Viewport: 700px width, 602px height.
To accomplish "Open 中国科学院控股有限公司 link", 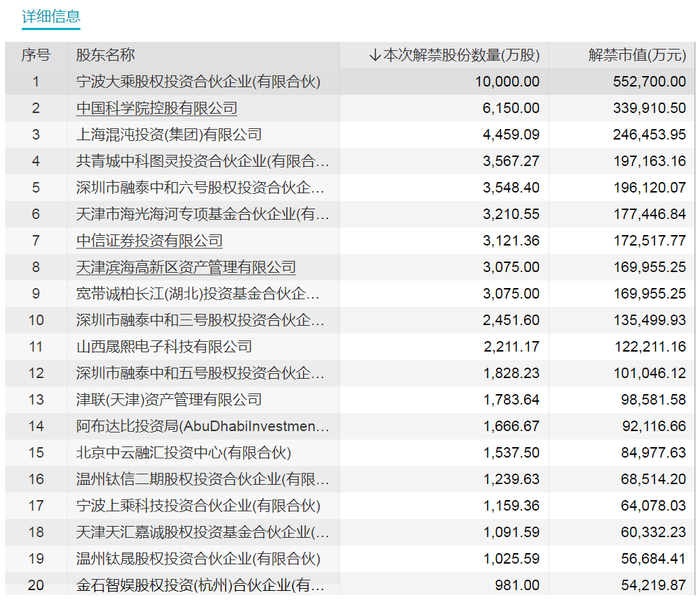I will click(x=157, y=108).
